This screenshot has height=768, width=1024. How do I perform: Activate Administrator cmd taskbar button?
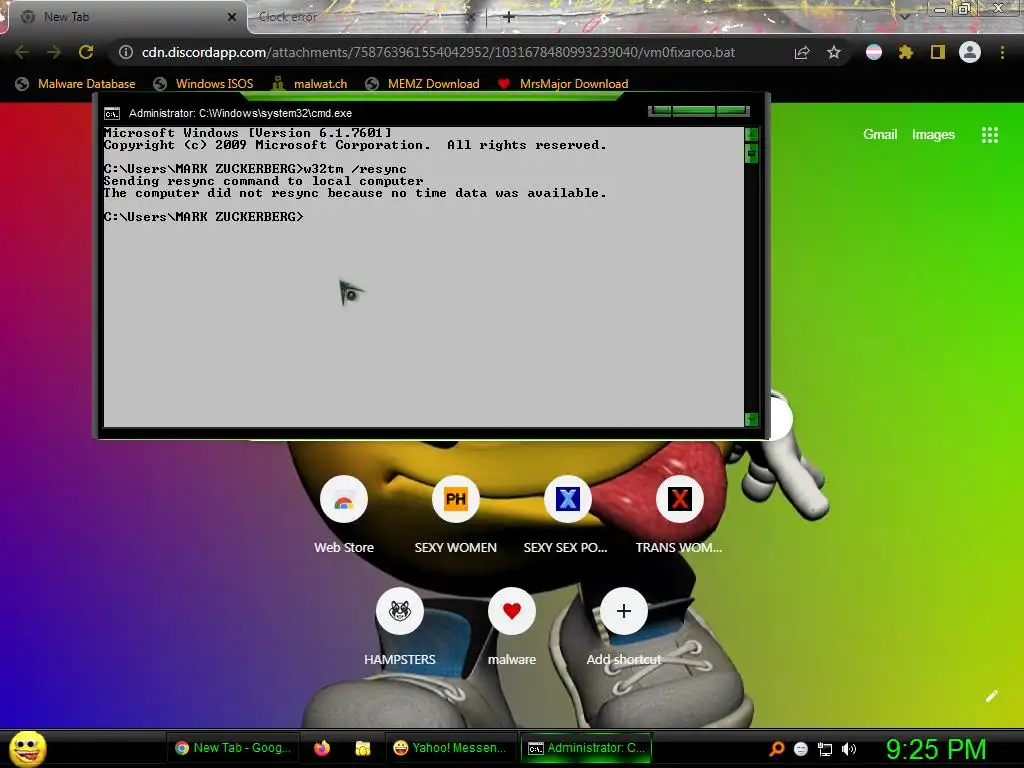[586, 748]
